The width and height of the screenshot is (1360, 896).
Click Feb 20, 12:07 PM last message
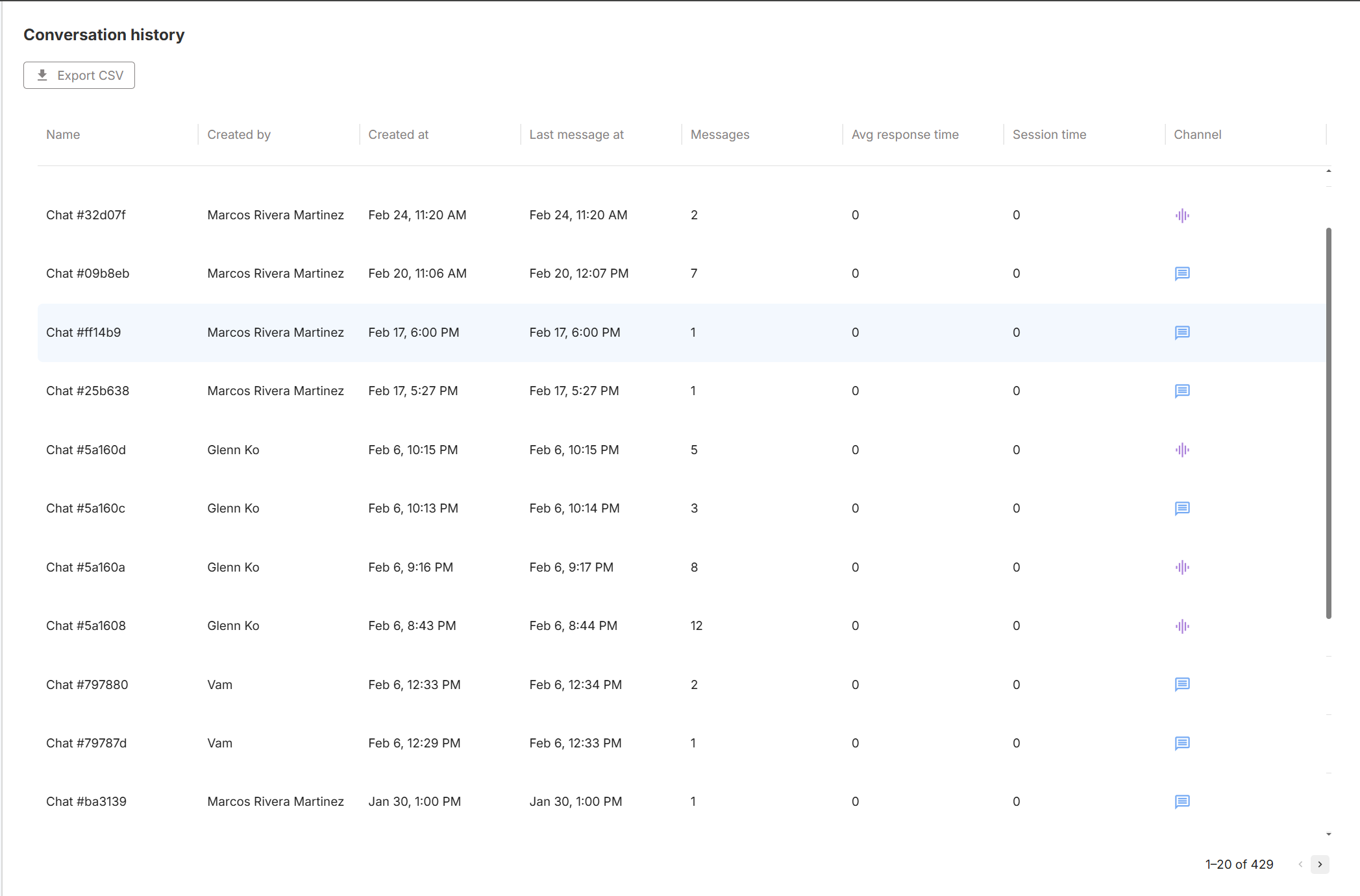pos(578,273)
